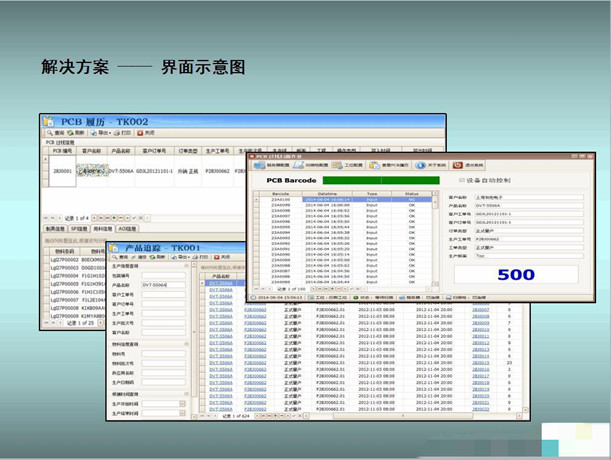Open the 导出 dropdown in PCB履历 toolbar
611x460 pixels.
pos(99,132)
